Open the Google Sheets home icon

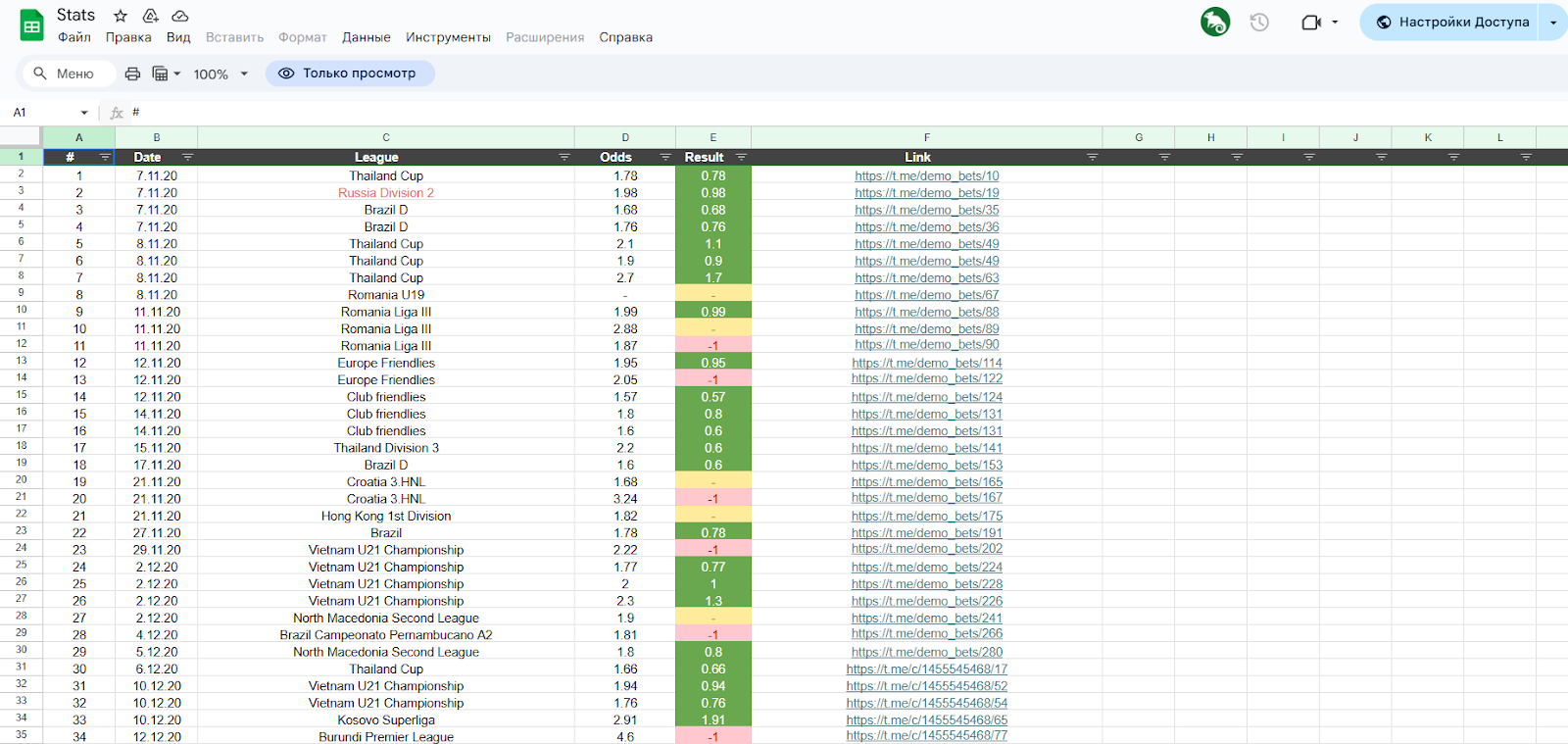[x=32, y=26]
